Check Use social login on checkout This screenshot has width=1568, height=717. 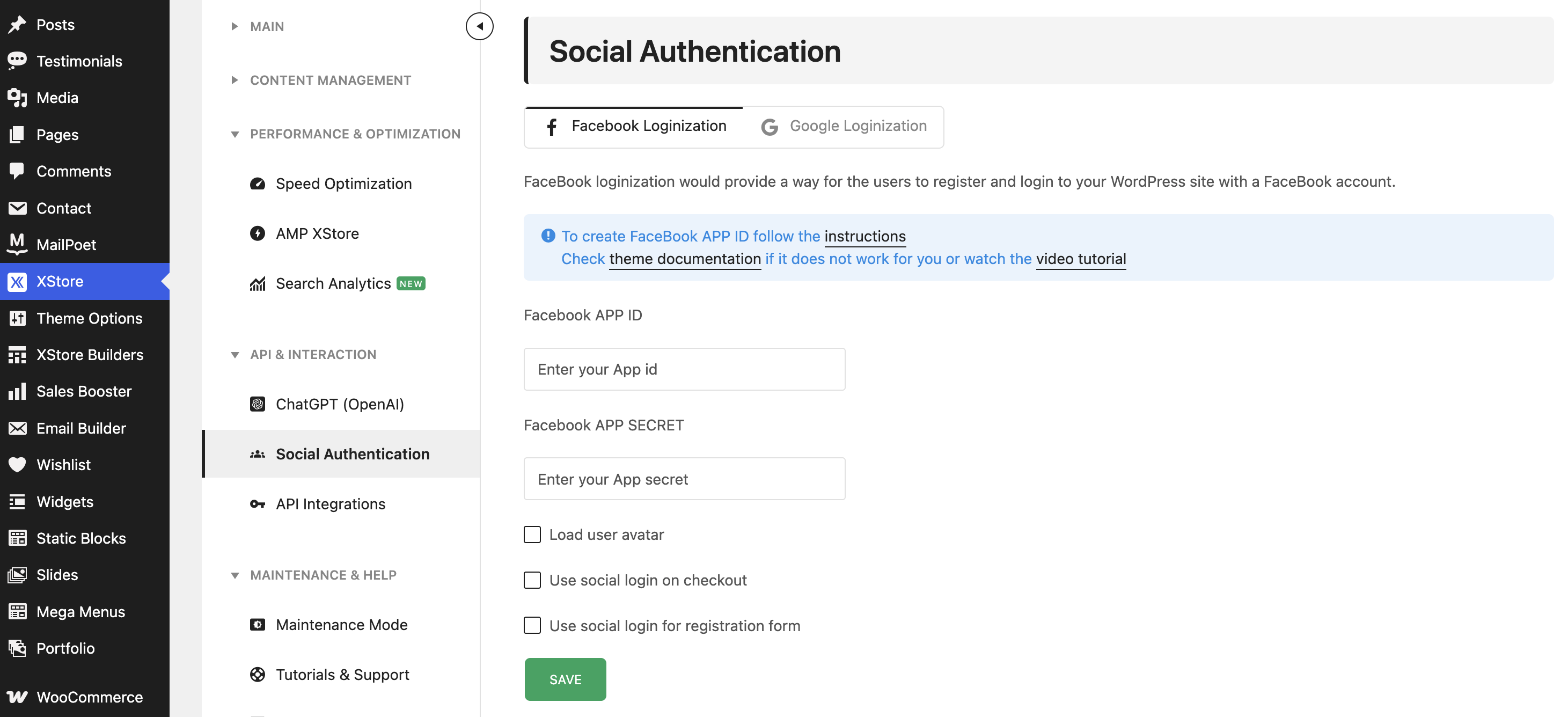(532, 580)
